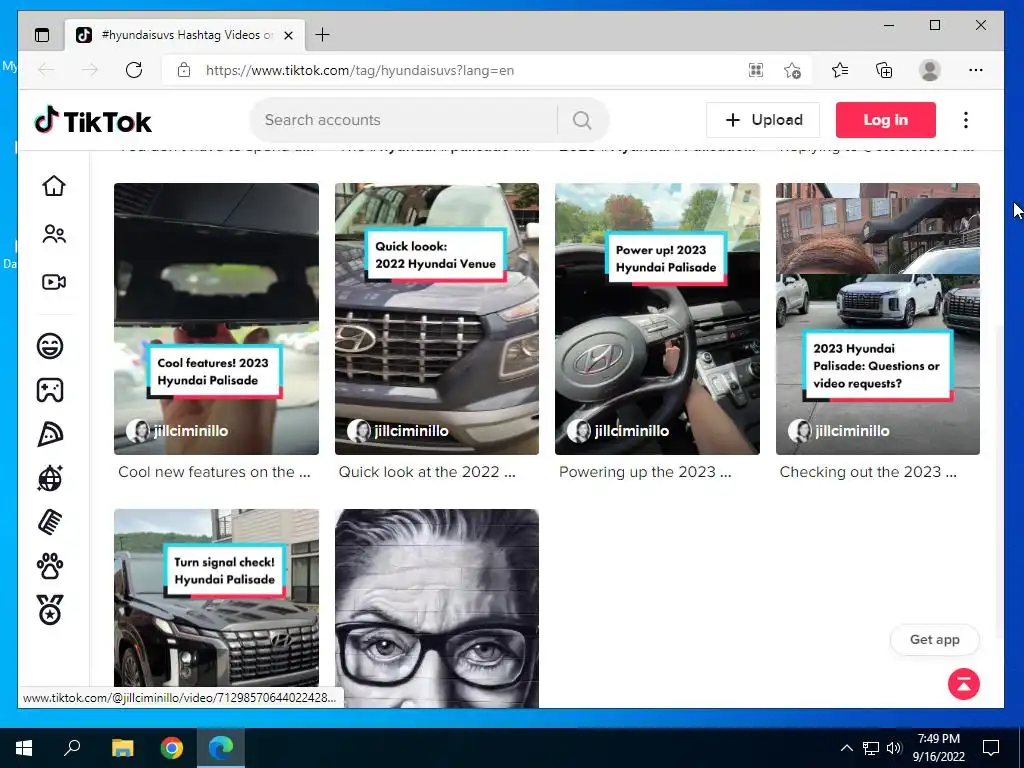Open the notification center icon
The width and height of the screenshot is (1024, 768).
991,748
